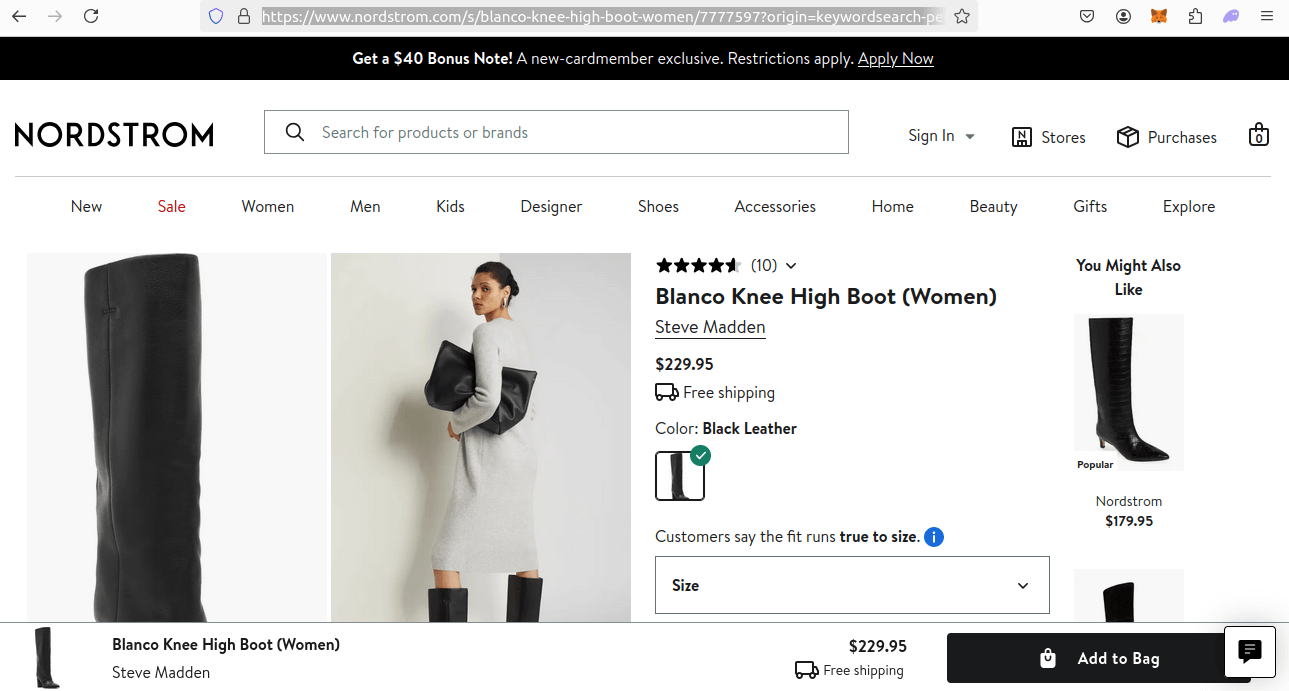Open the MetaMask fox extension icon

[x=1159, y=16]
